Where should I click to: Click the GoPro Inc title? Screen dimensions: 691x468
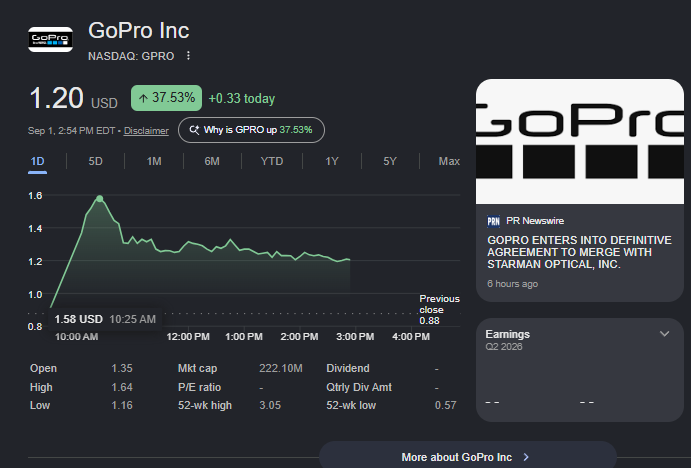tap(138, 30)
